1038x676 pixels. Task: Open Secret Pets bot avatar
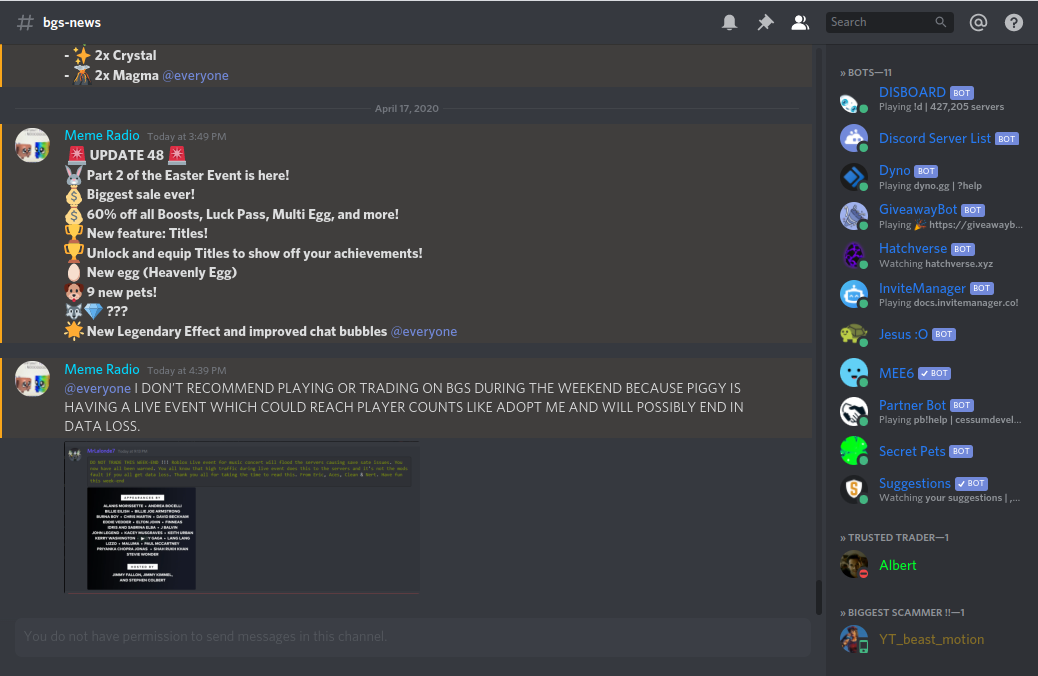tap(853, 451)
